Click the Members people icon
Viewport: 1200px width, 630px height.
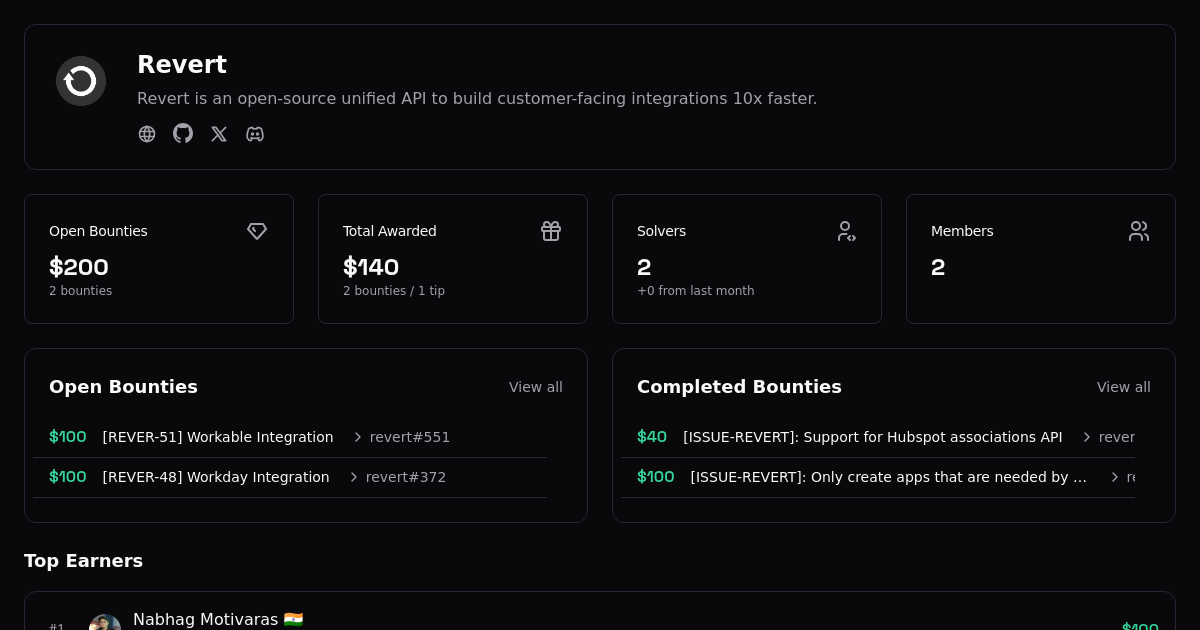tap(1139, 231)
